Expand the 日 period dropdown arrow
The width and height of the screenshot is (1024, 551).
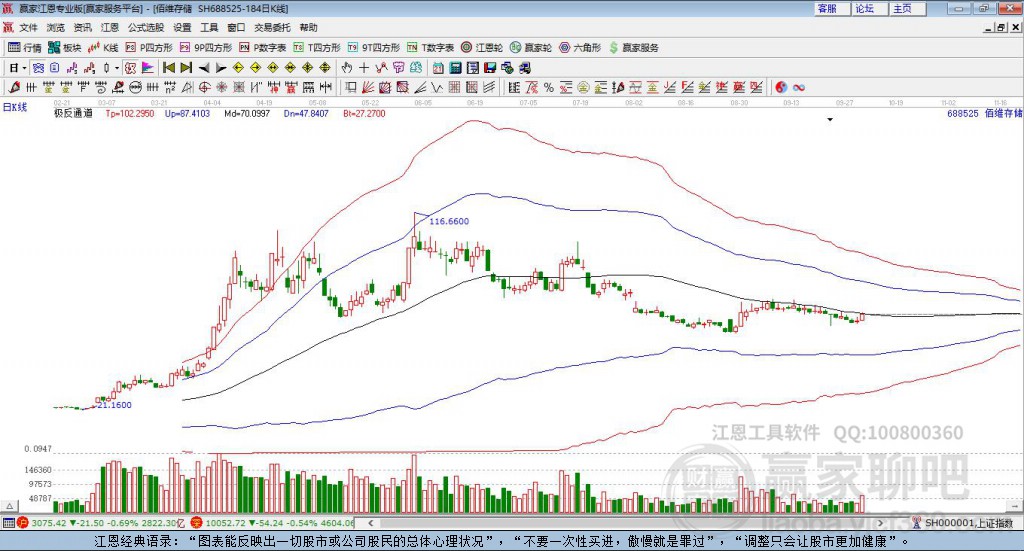24,68
